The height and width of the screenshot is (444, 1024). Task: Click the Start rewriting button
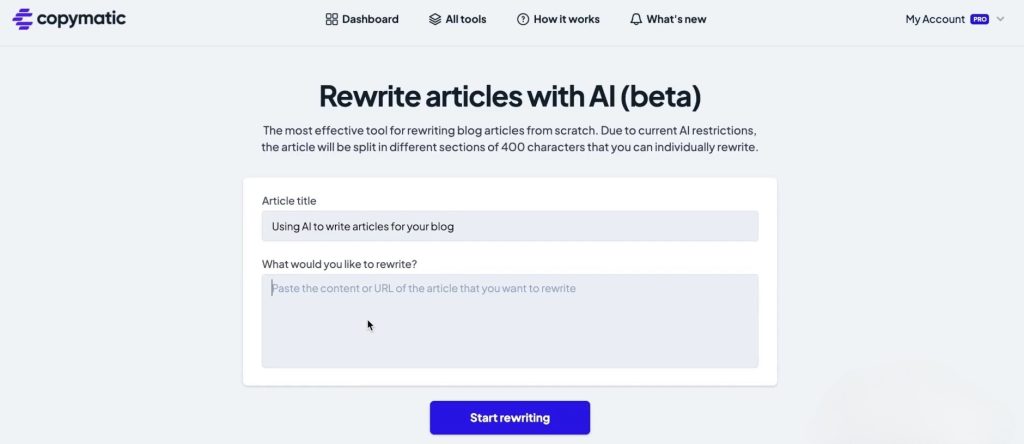pos(510,418)
